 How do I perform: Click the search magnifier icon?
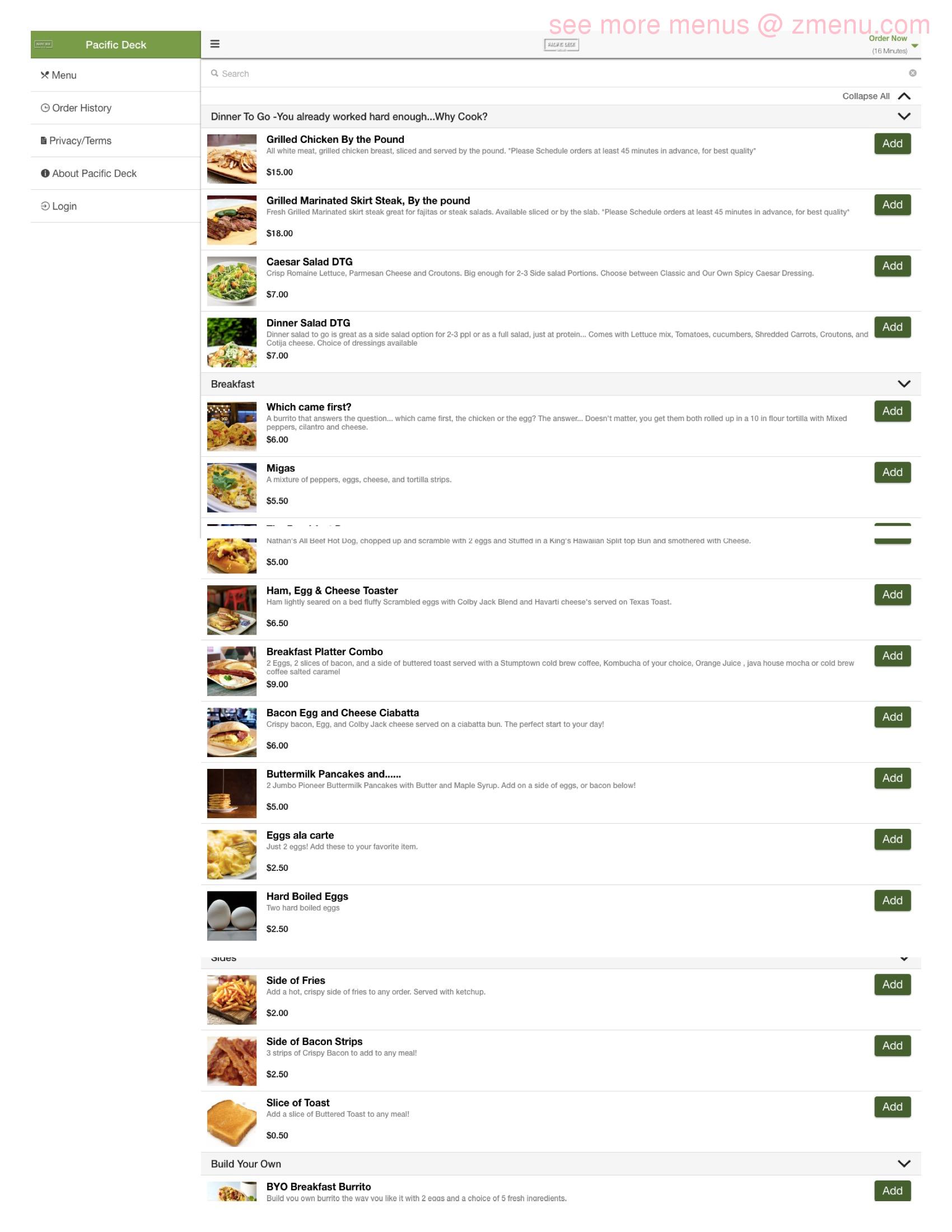214,73
